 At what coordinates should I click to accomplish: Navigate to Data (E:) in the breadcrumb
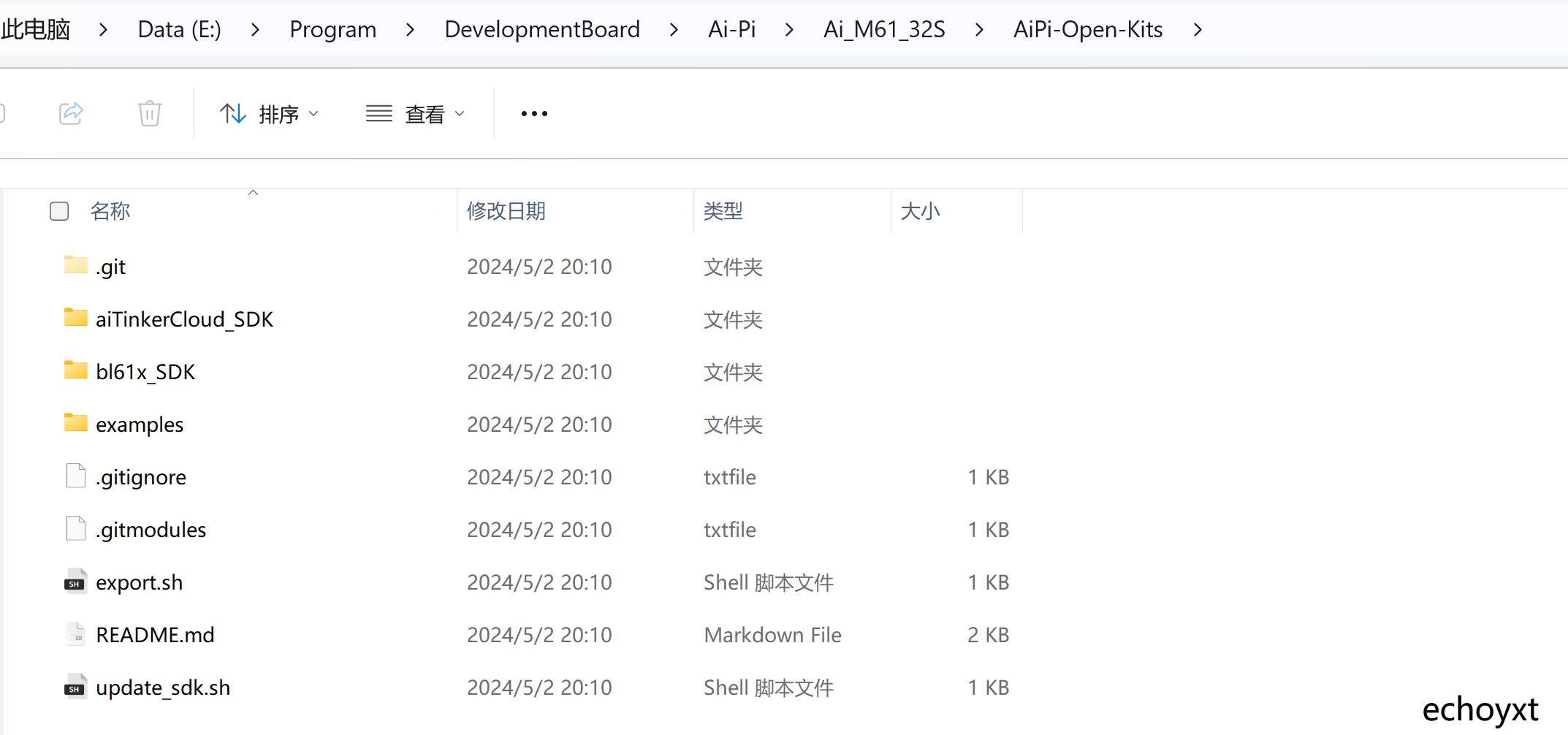[x=180, y=29]
